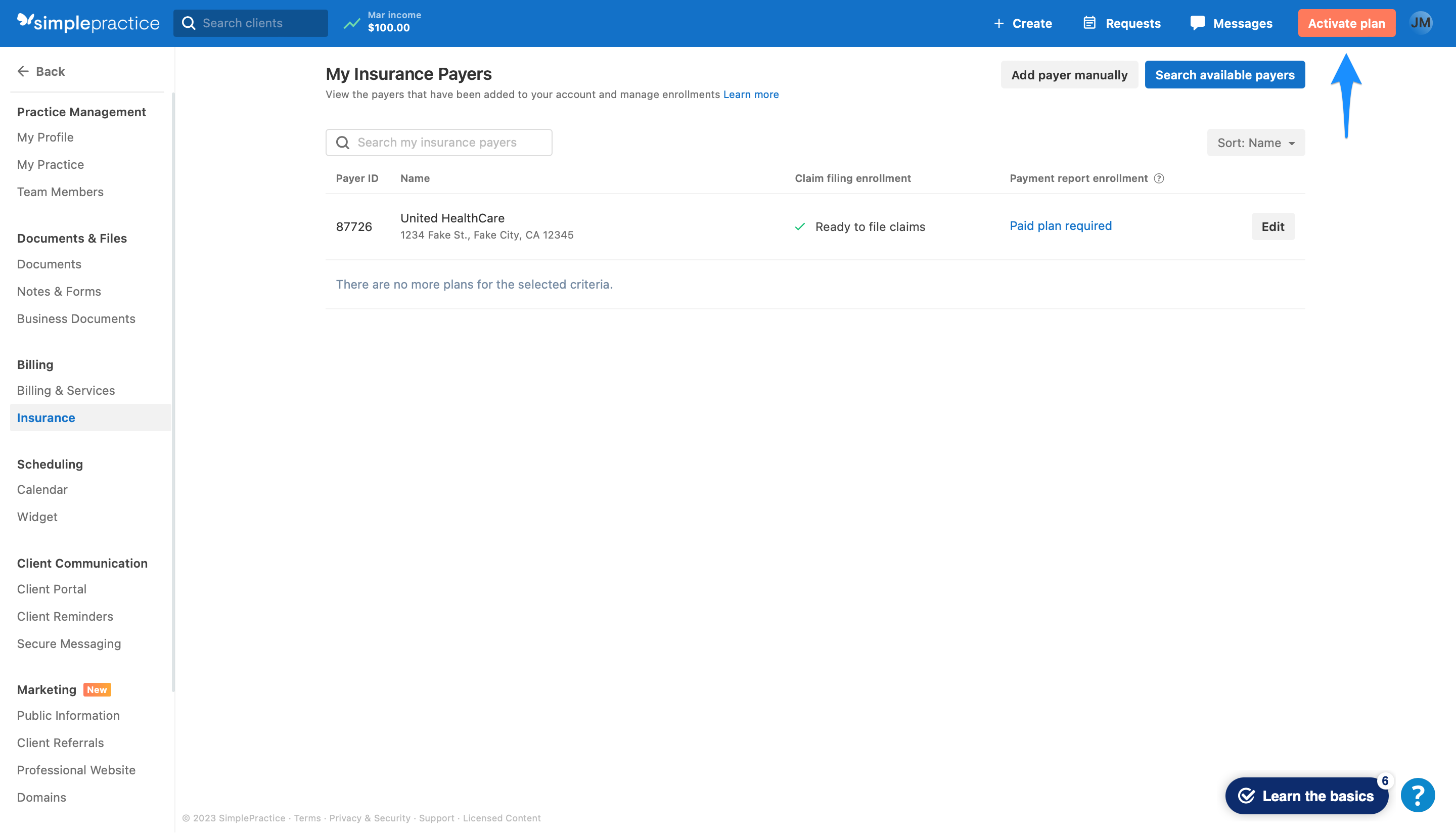Viewport: 1456px width, 833px height.
Task: Click the SimplePractice logo
Action: (88, 23)
